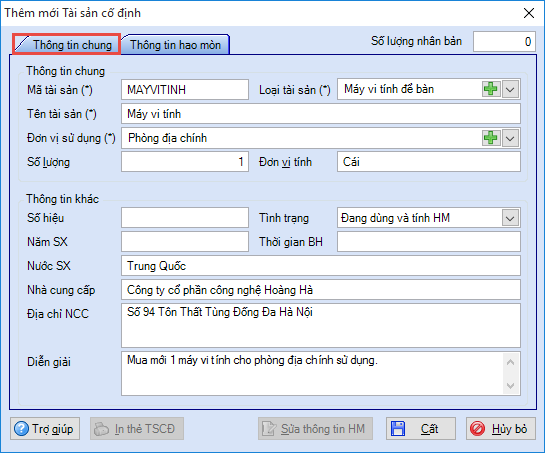The width and height of the screenshot is (545, 453).
Task: Expand the Loại tài sản dropdown
Action: [510, 89]
